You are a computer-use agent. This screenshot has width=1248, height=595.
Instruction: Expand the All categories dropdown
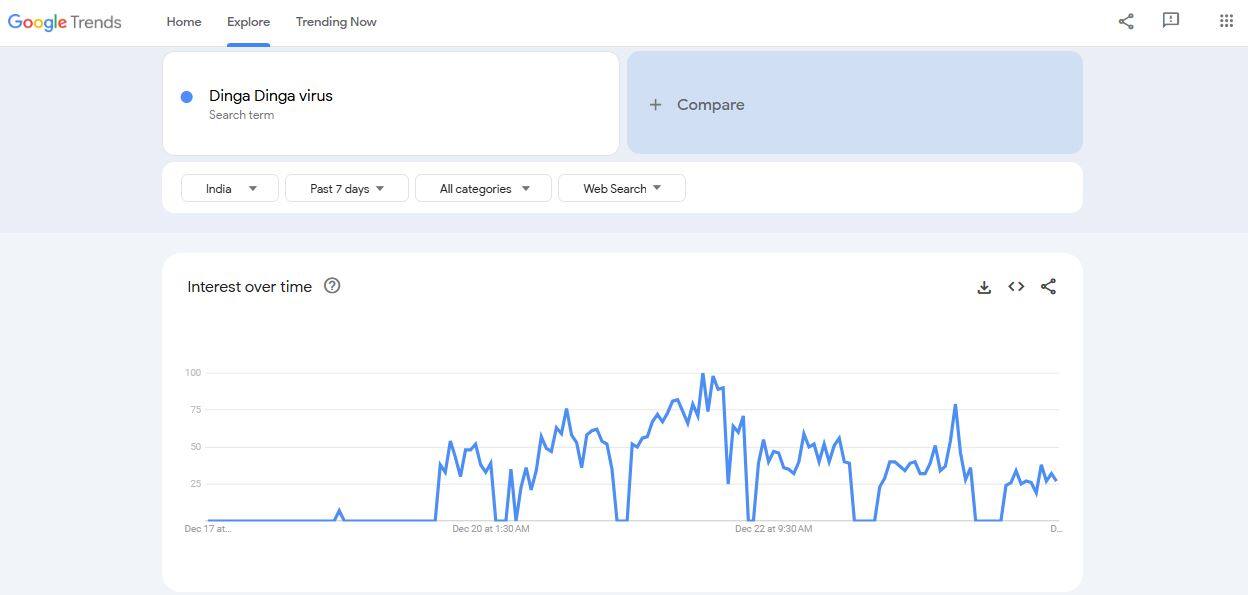coord(484,188)
